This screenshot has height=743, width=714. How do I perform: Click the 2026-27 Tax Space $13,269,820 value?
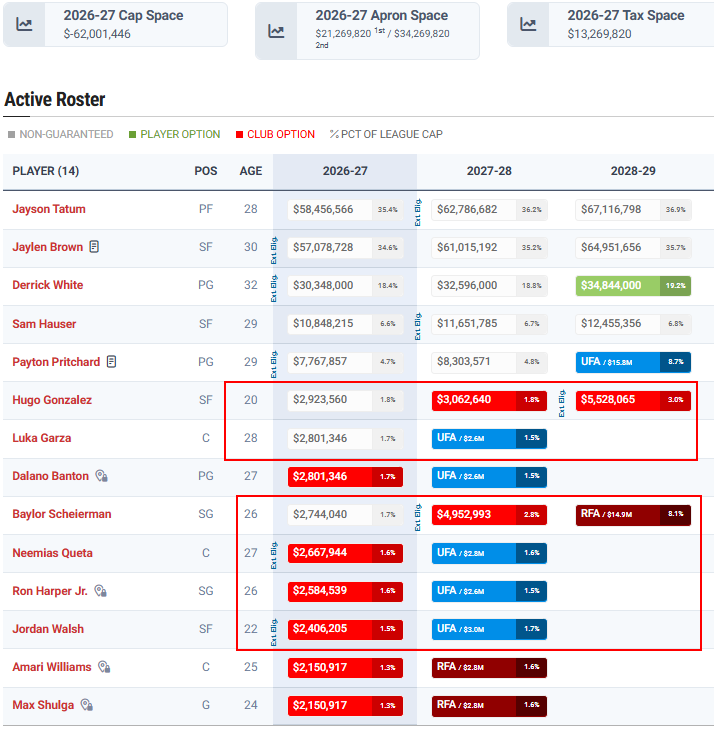pos(599,34)
